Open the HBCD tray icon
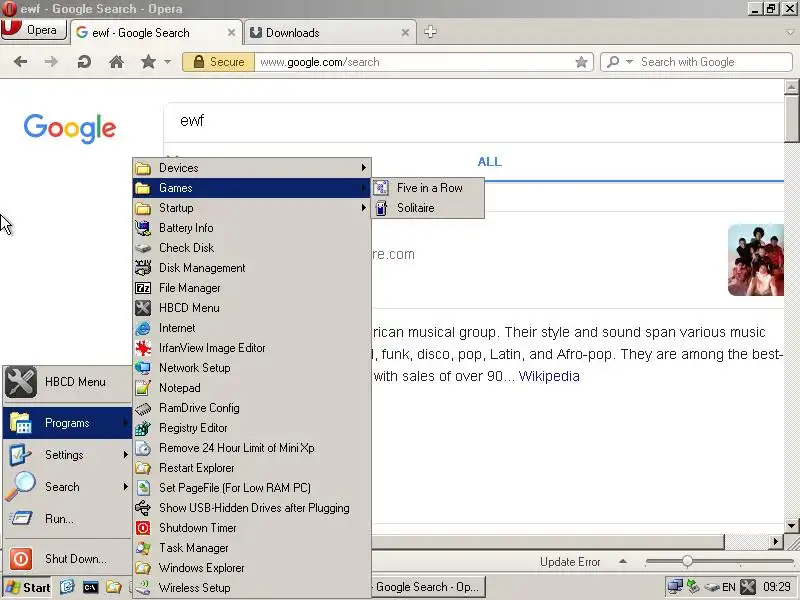Viewport: 800px width, 600px height. tap(748, 587)
